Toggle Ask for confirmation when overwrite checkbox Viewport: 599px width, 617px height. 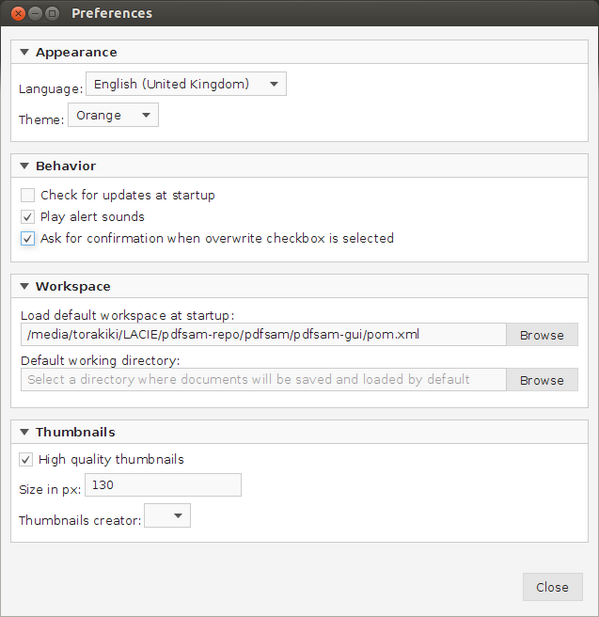(28, 238)
